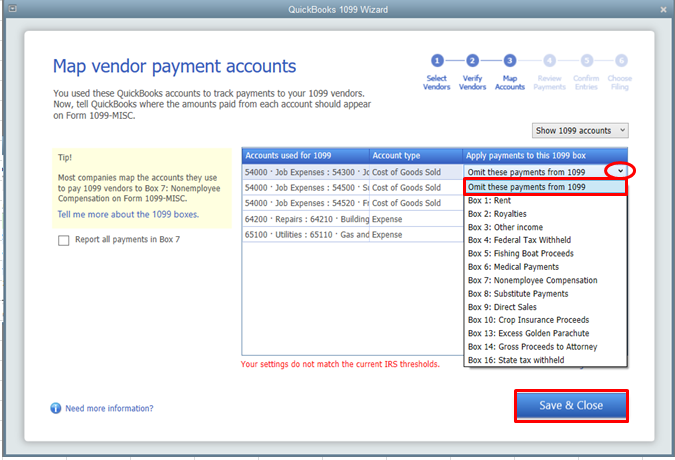The height and width of the screenshot is (460, 675).
Task: Click the Map Accounts step label
Action: tap(510, 82)
